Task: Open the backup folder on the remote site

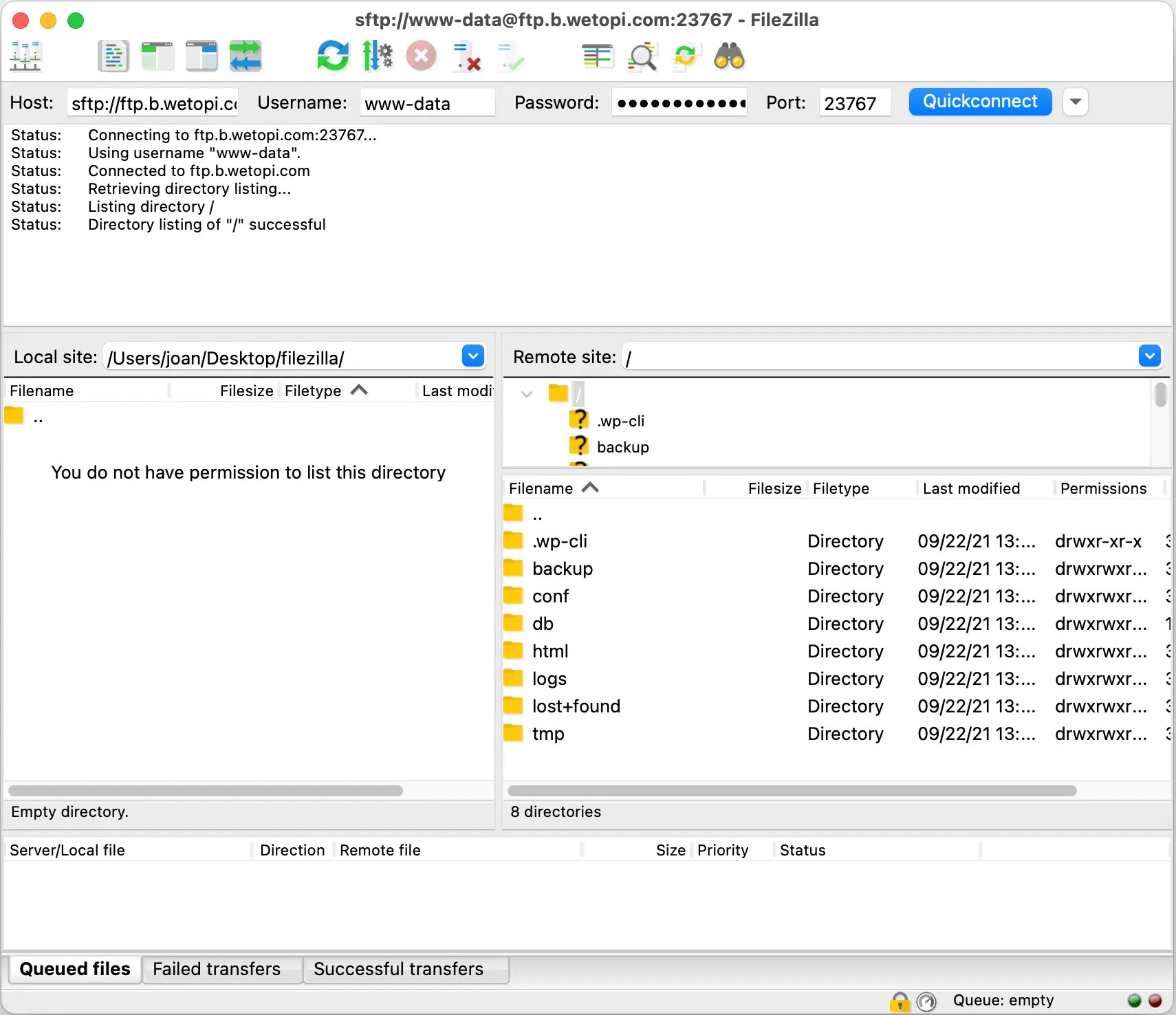Action: point(562,569)
